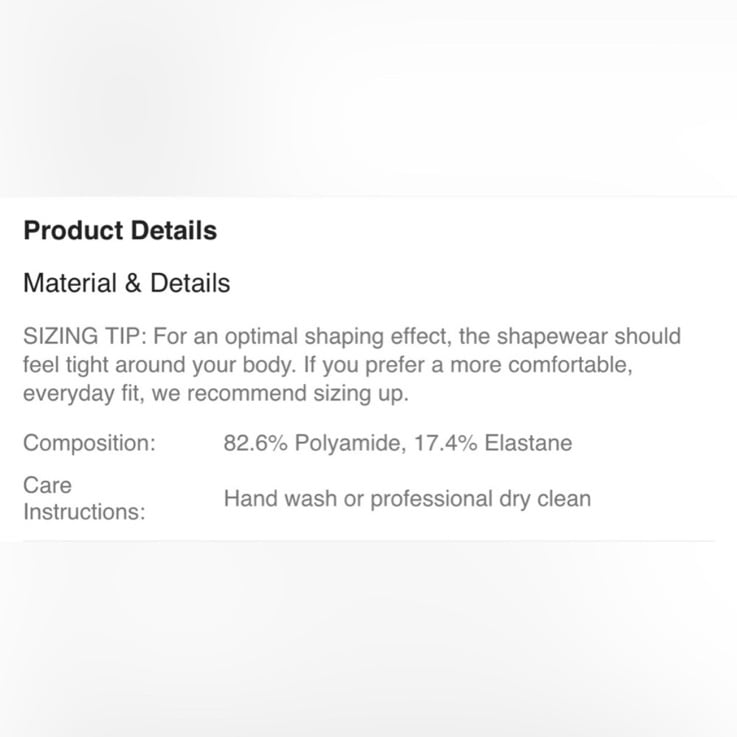This screenshot has width=737, height=737.
Task: Click the ampersand in Material & Details
Action: (x=133, y=283)
